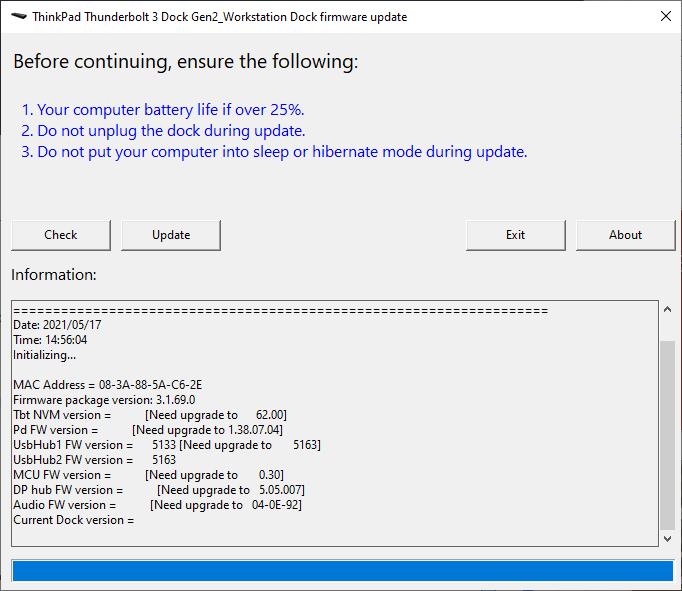Viewport: 682px width, 591px height.
Task: Start firmware with the Update button
Action: tap(171, 235)
